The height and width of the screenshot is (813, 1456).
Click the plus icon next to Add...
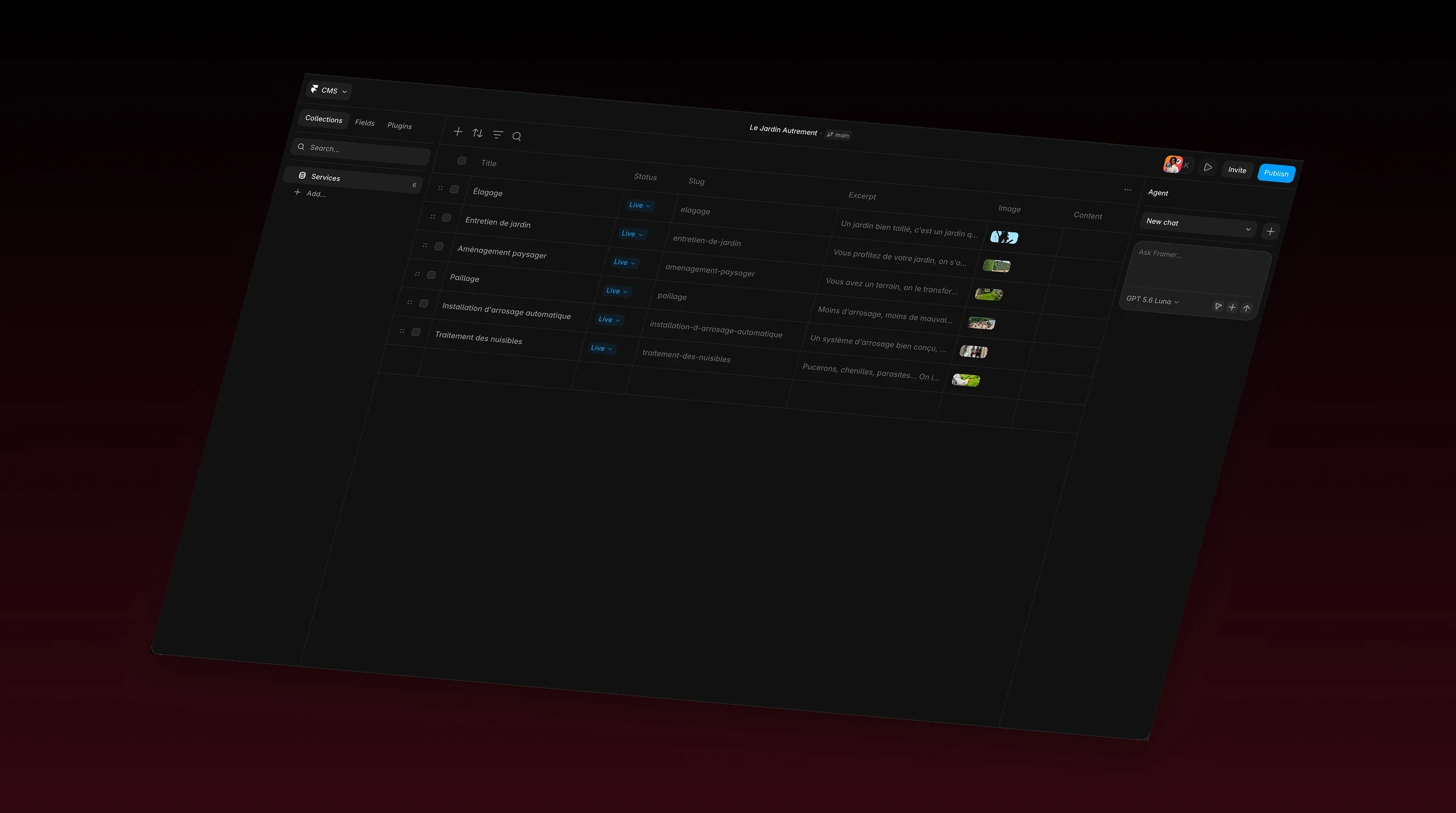(x=297, y=192)
